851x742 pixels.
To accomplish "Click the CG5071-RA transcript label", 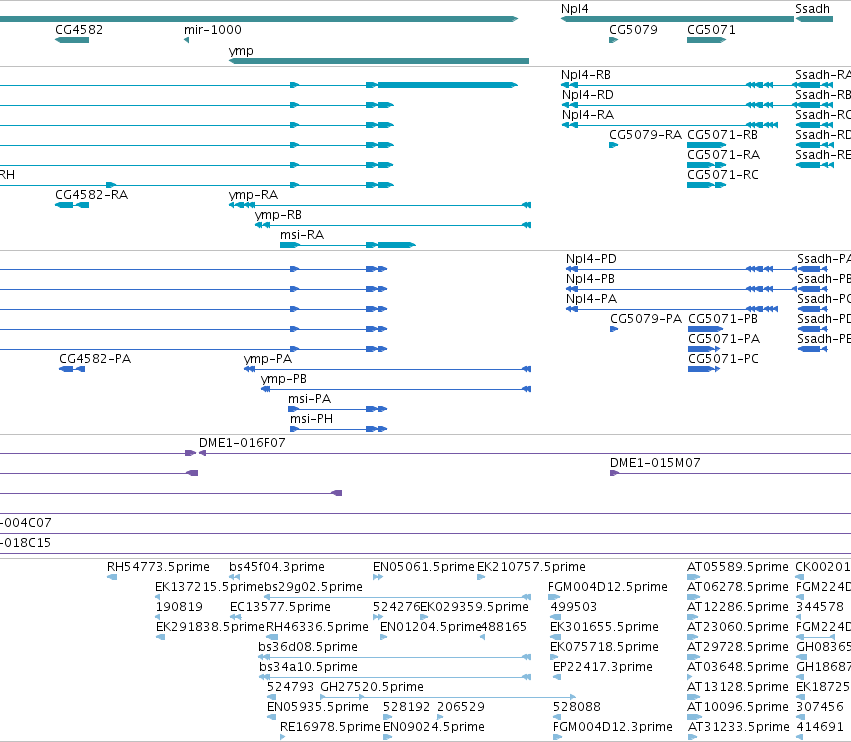I will 723,155.
